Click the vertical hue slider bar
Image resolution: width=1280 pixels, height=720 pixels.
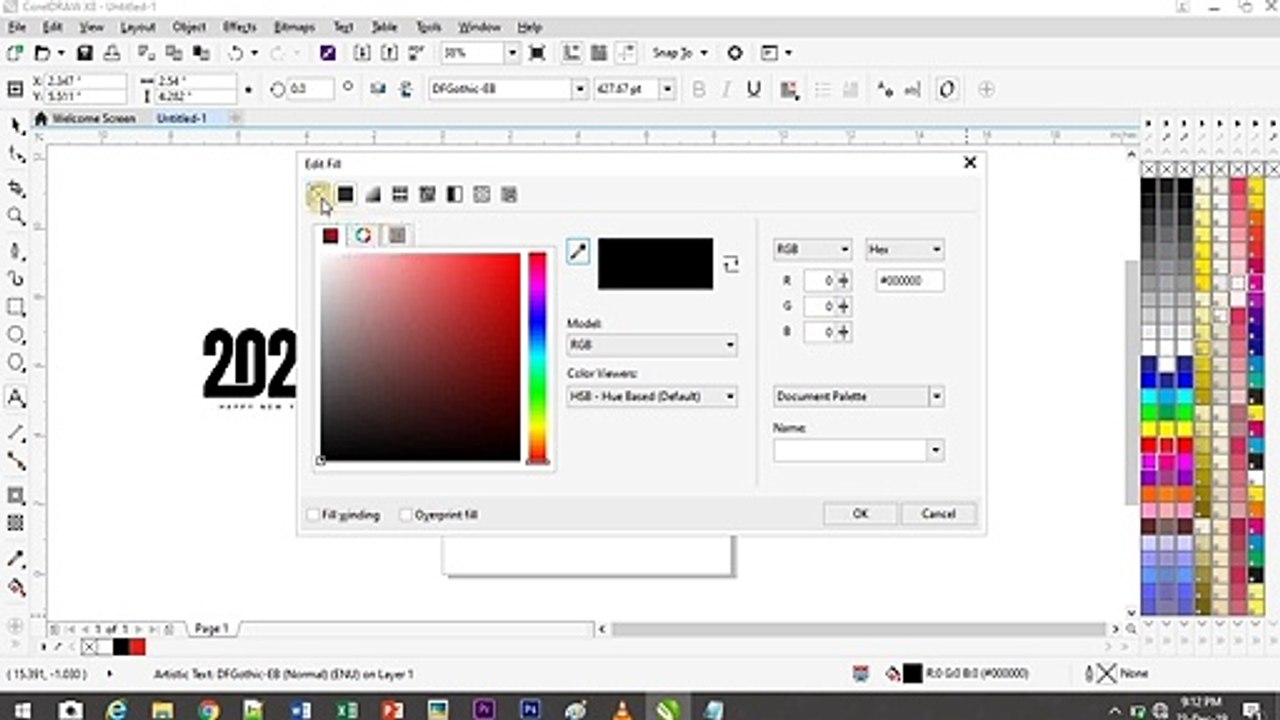pyautogui.click(x=538, y=357)
